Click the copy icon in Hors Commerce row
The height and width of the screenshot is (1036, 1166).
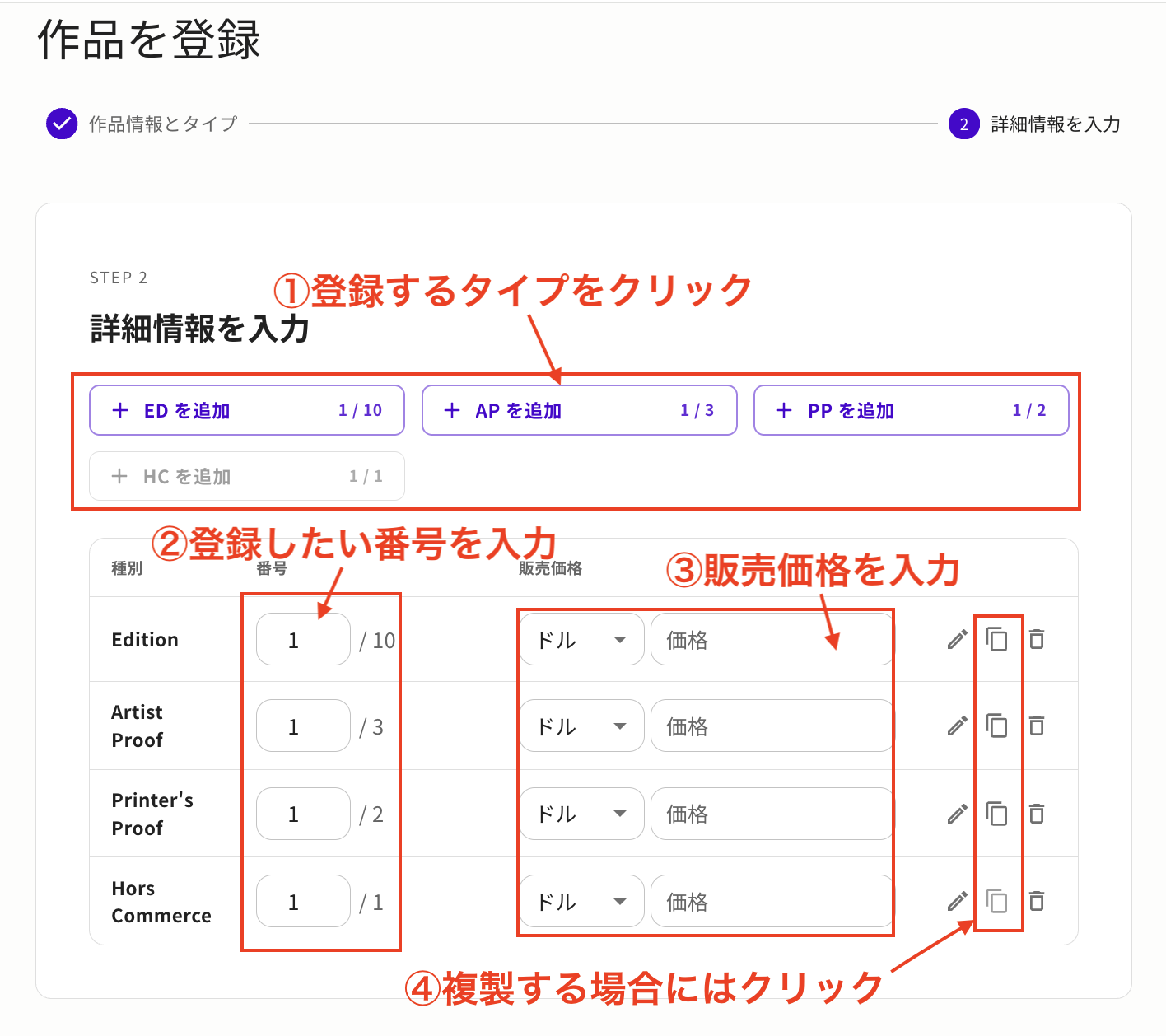point(997,901)
